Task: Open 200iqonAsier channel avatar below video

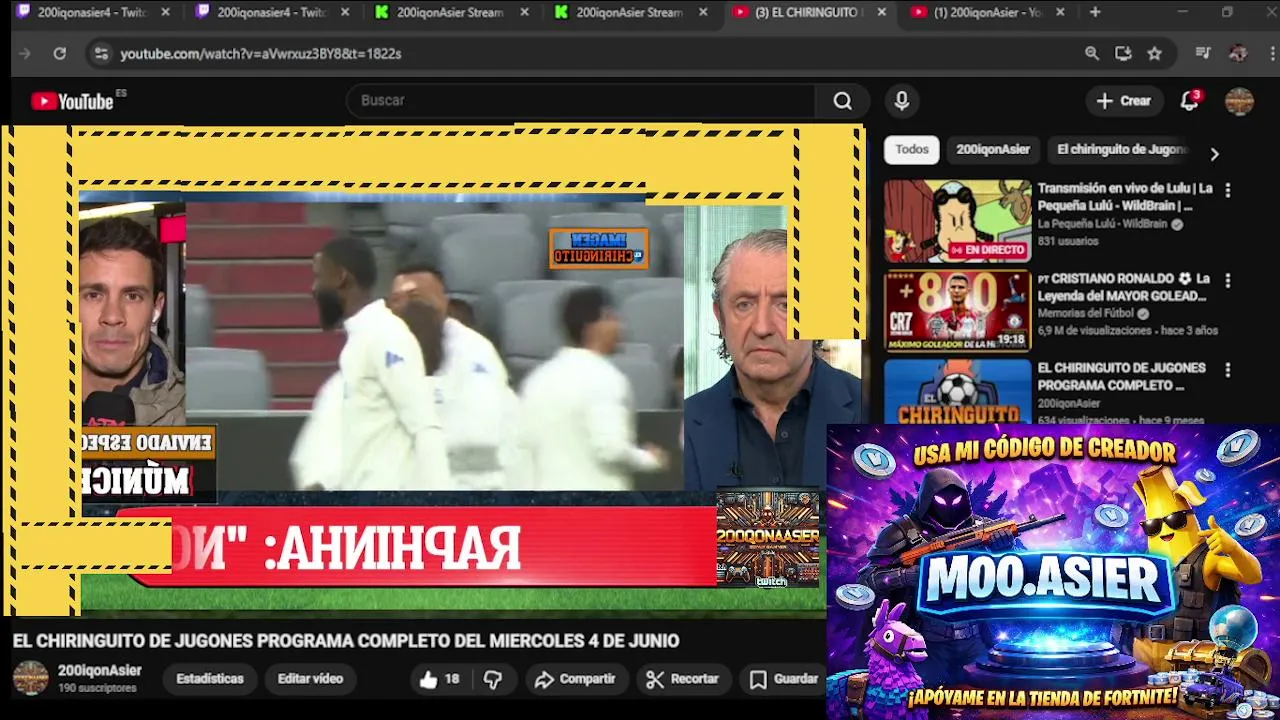Action: [30, 678]
